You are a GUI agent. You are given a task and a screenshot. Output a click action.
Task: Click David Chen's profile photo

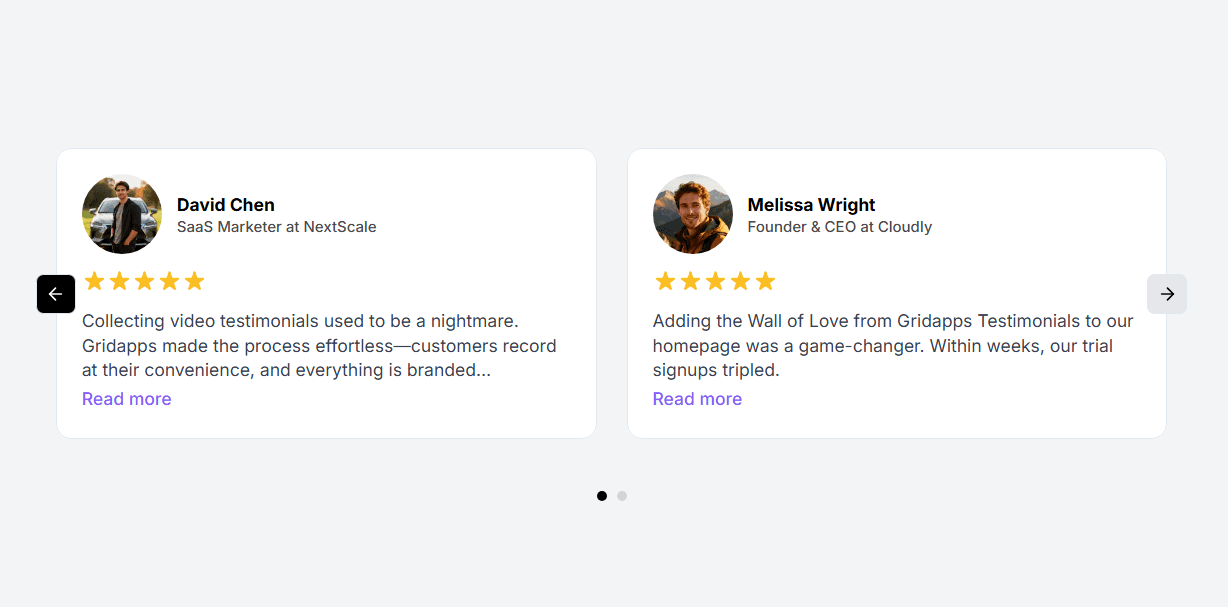click(121, 214)
